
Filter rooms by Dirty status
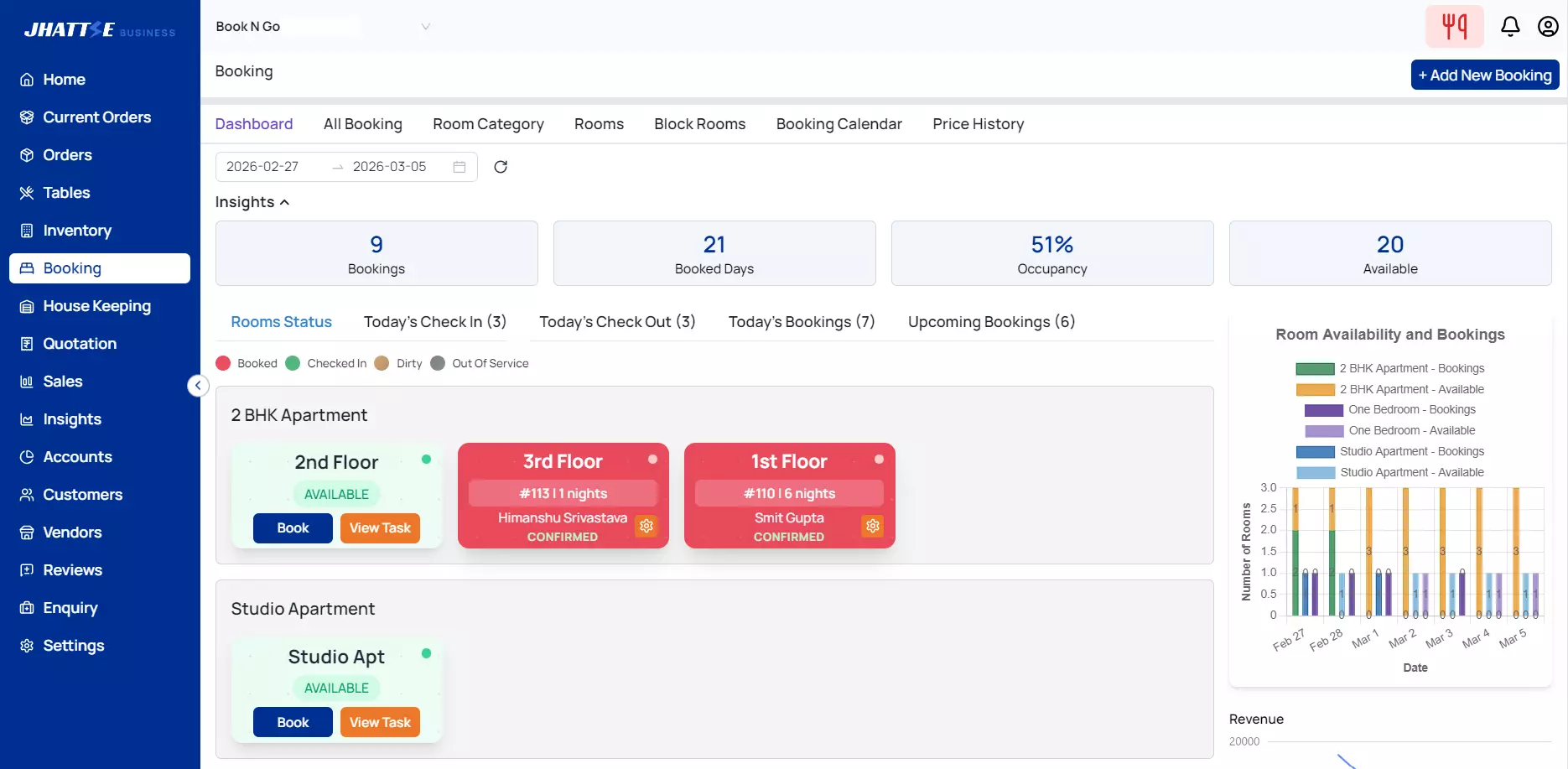pos(399,363)
